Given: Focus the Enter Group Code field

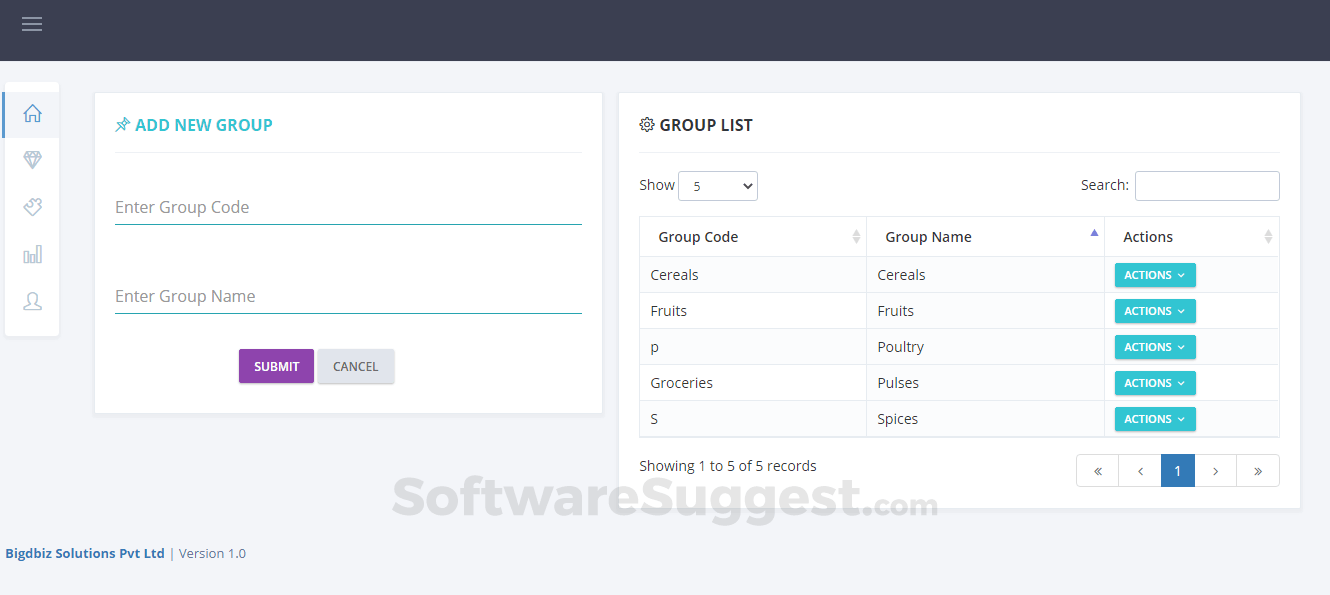Looking at the screenshot, I should point(348,207).
